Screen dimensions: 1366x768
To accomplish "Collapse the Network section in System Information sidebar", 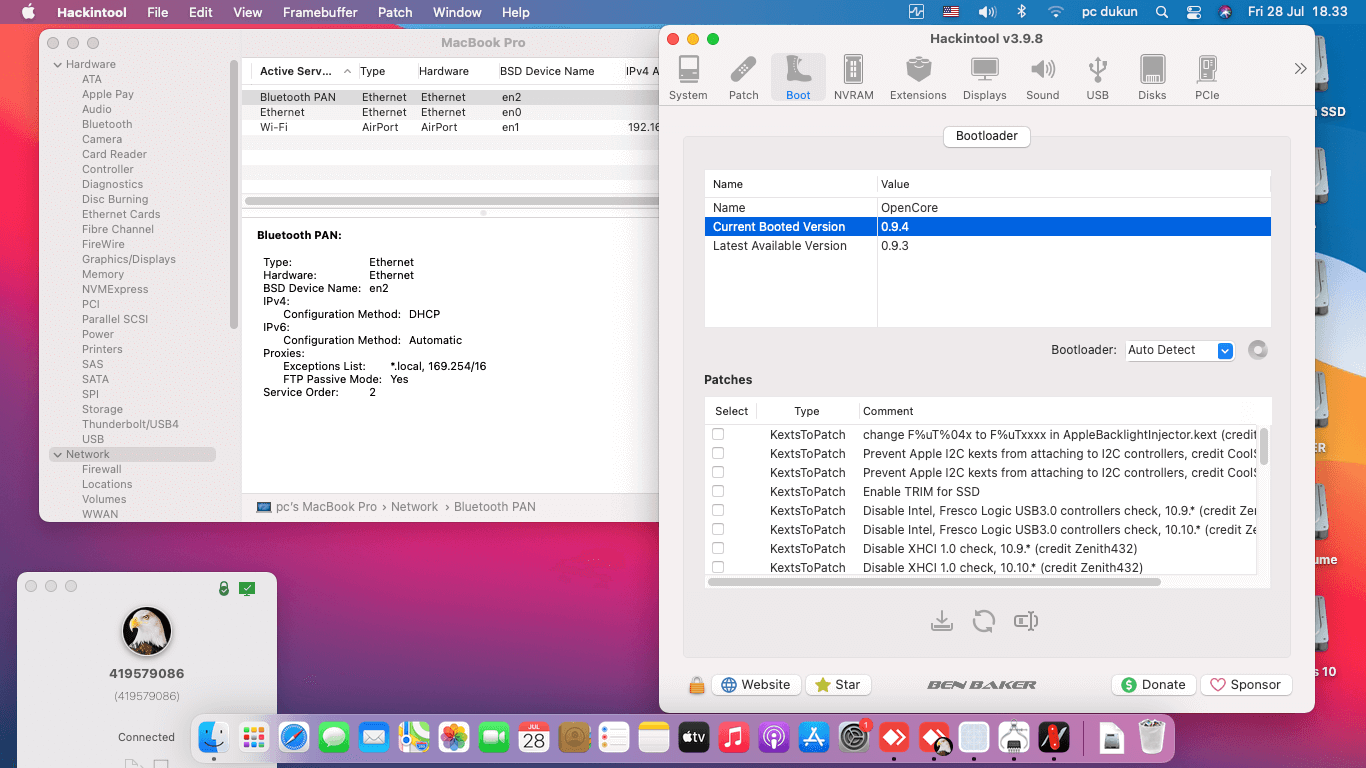I will pyautogui.click(x=57, y=454).
